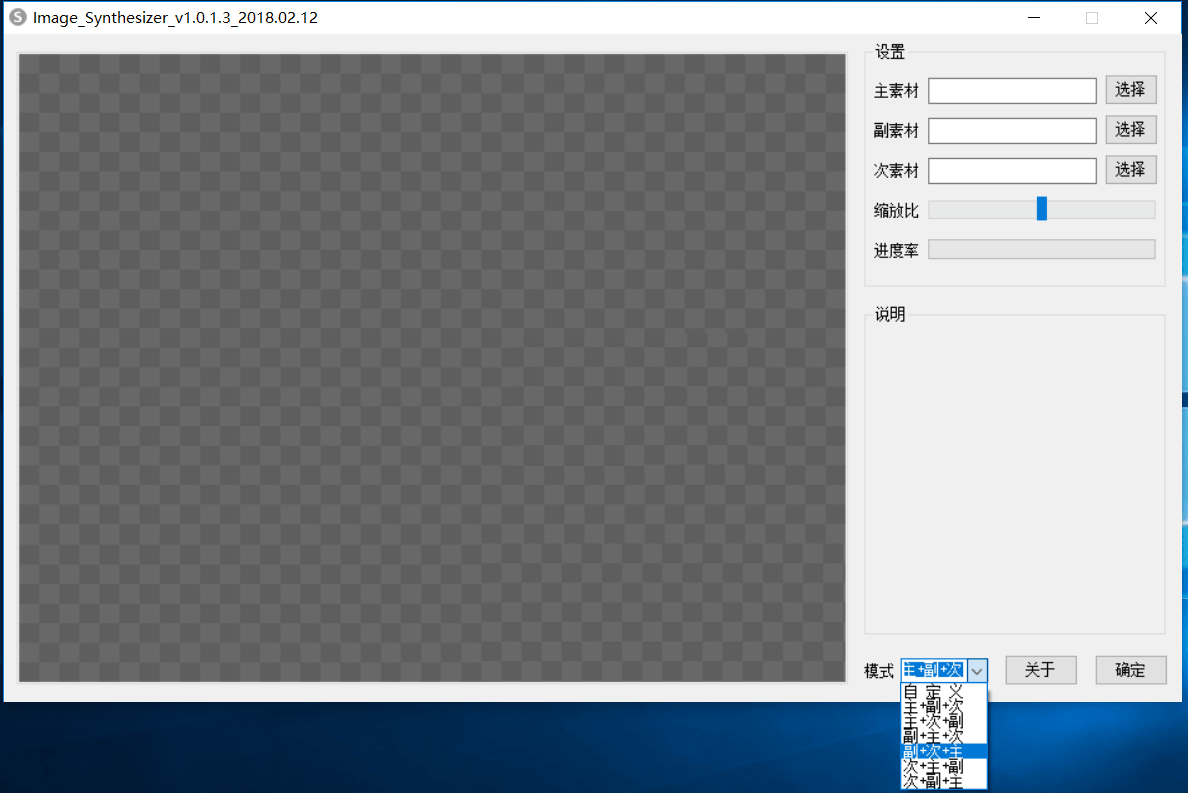Click the 选择 button for 主素材
Screen dimensions: 1188x793
tap(1130, 90)
